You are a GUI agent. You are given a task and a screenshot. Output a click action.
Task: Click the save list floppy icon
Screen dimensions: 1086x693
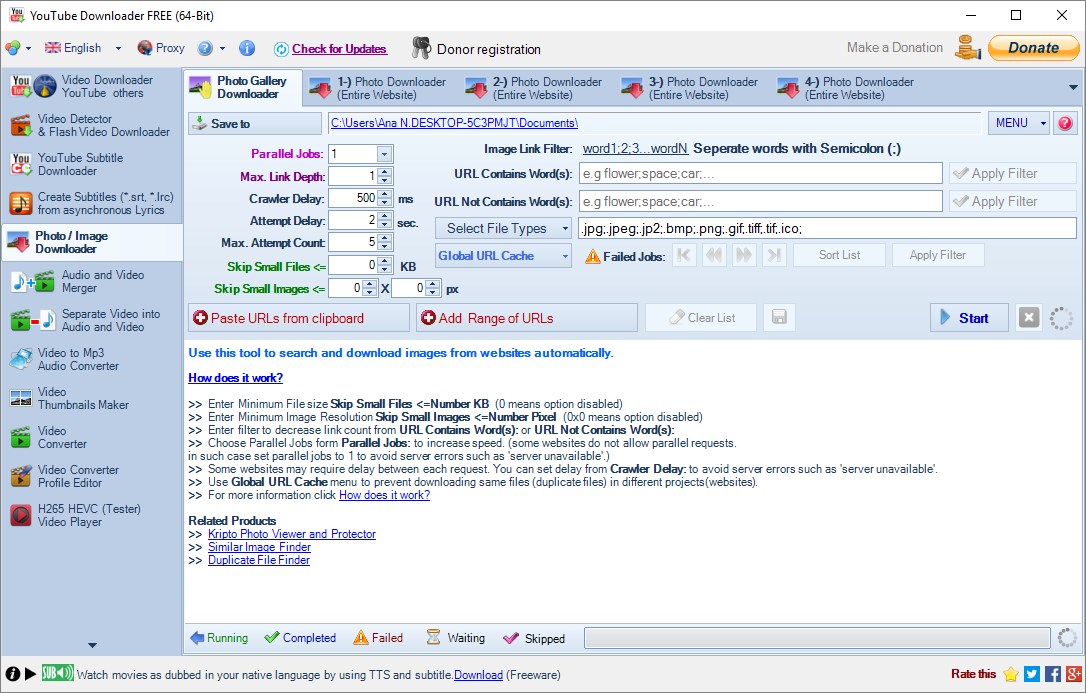779,318
